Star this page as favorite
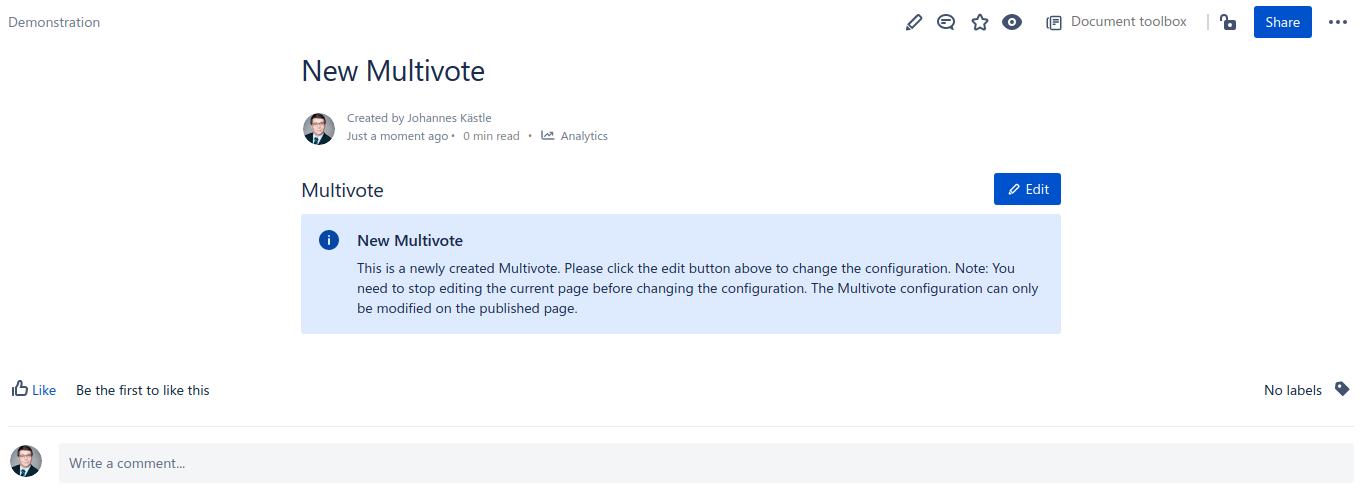The height and width of the screenshot is (494, 1363). pos(979,22)
